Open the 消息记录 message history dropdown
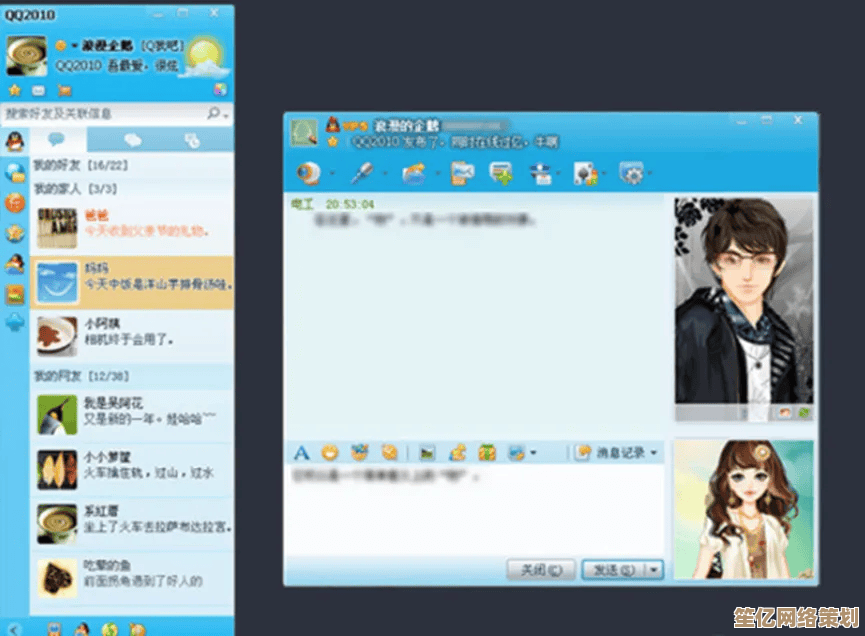This screenshot has width=865, height=636. coord(619,453)
